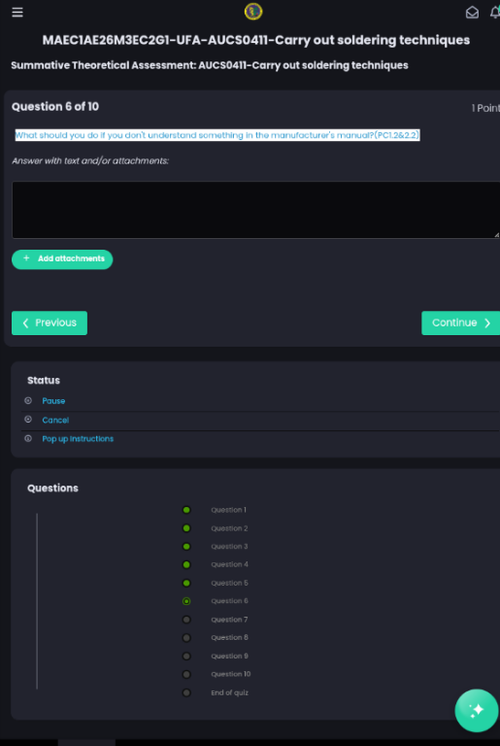Click the Questions panel heading
Viewport: 500px width, 746px height.
53,488
